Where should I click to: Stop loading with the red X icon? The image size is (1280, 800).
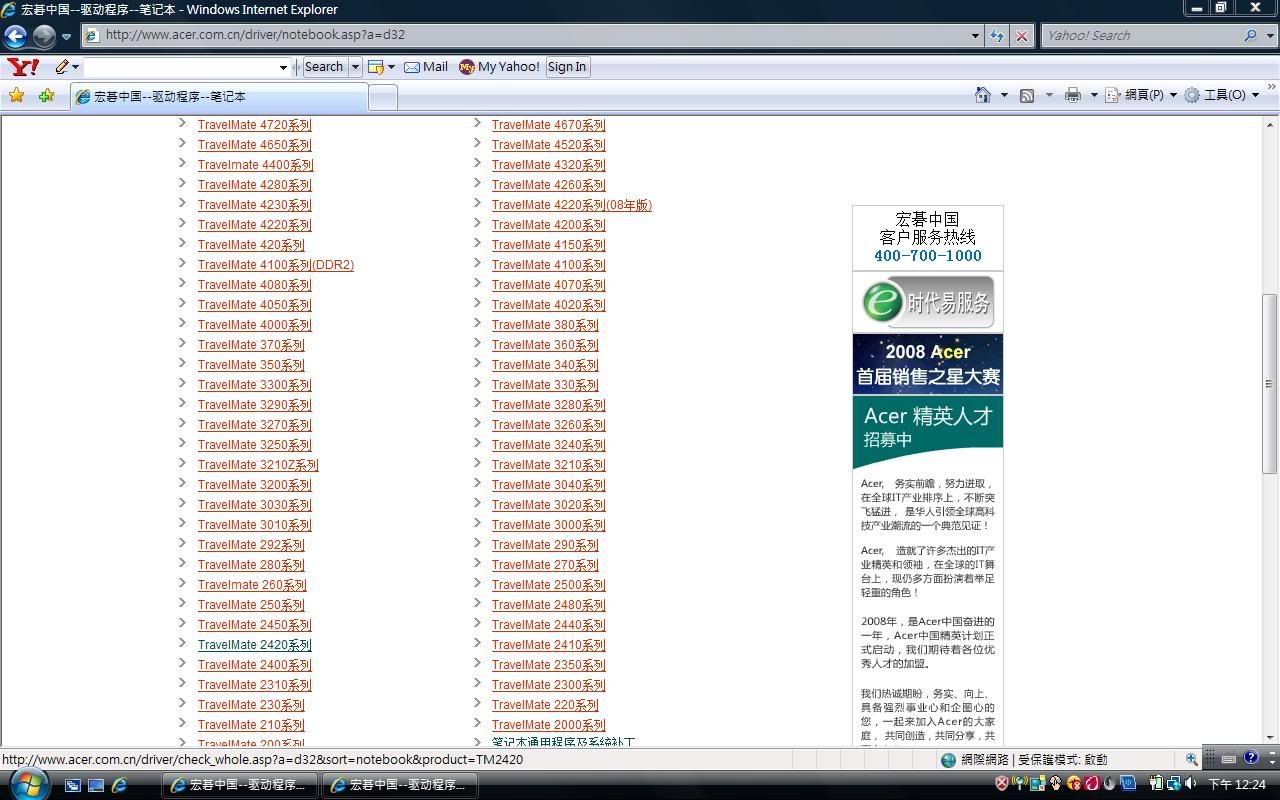pos(1021,35)
